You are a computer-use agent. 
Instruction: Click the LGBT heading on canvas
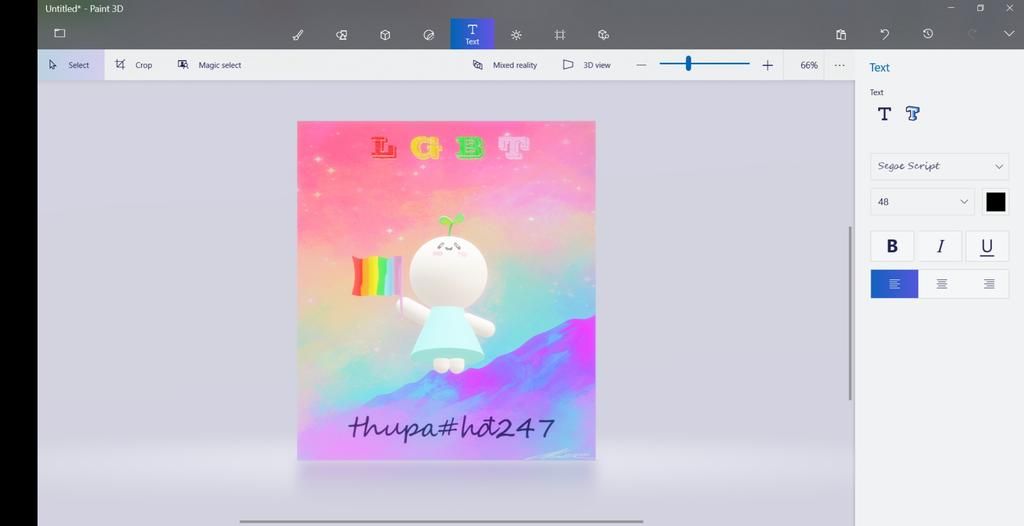(450, 148)
